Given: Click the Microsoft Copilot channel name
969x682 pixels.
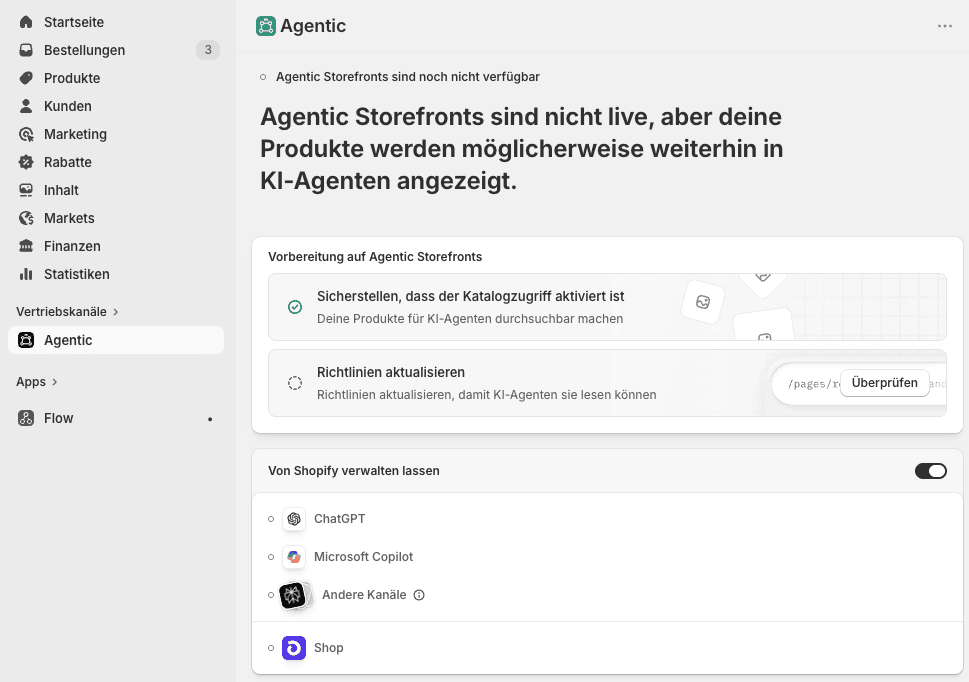Looking at the screenshot, I should [363, 557].
